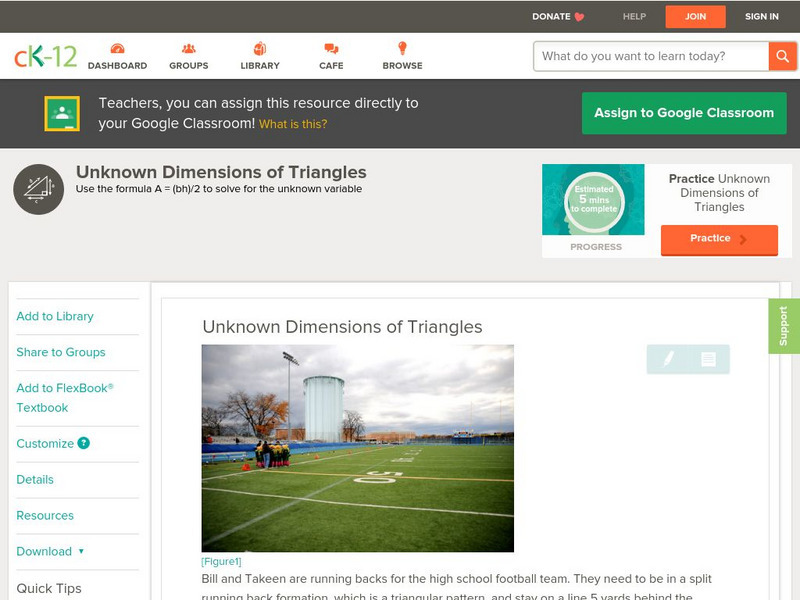
Task: Click the search field 'What do you want to learn today?'
Action: pos(651,56)
